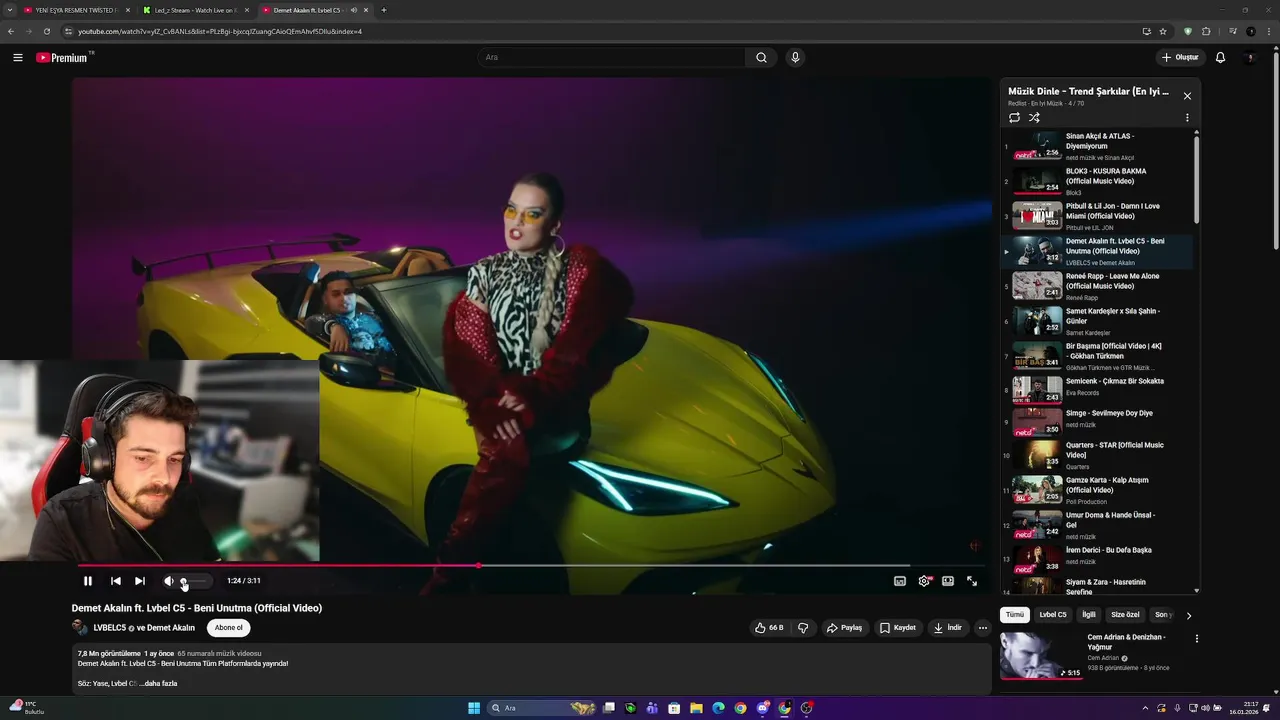Open the tab search dropdown arrow

pos(10,10)
